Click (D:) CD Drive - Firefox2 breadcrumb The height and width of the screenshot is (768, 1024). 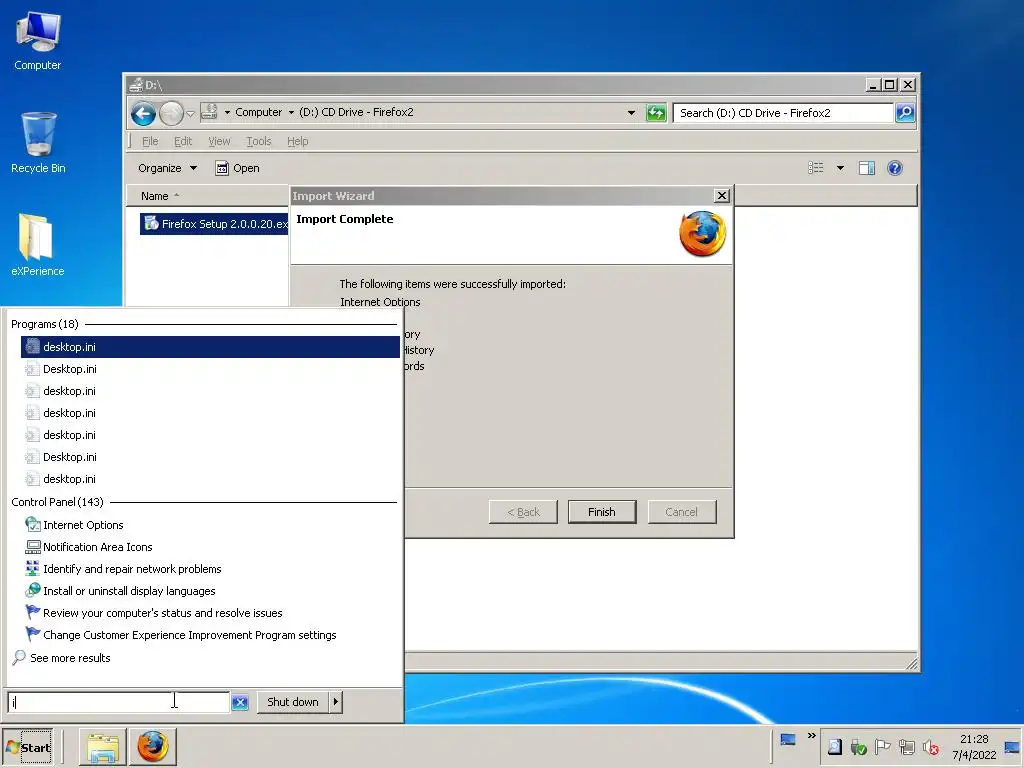point(356,112)
